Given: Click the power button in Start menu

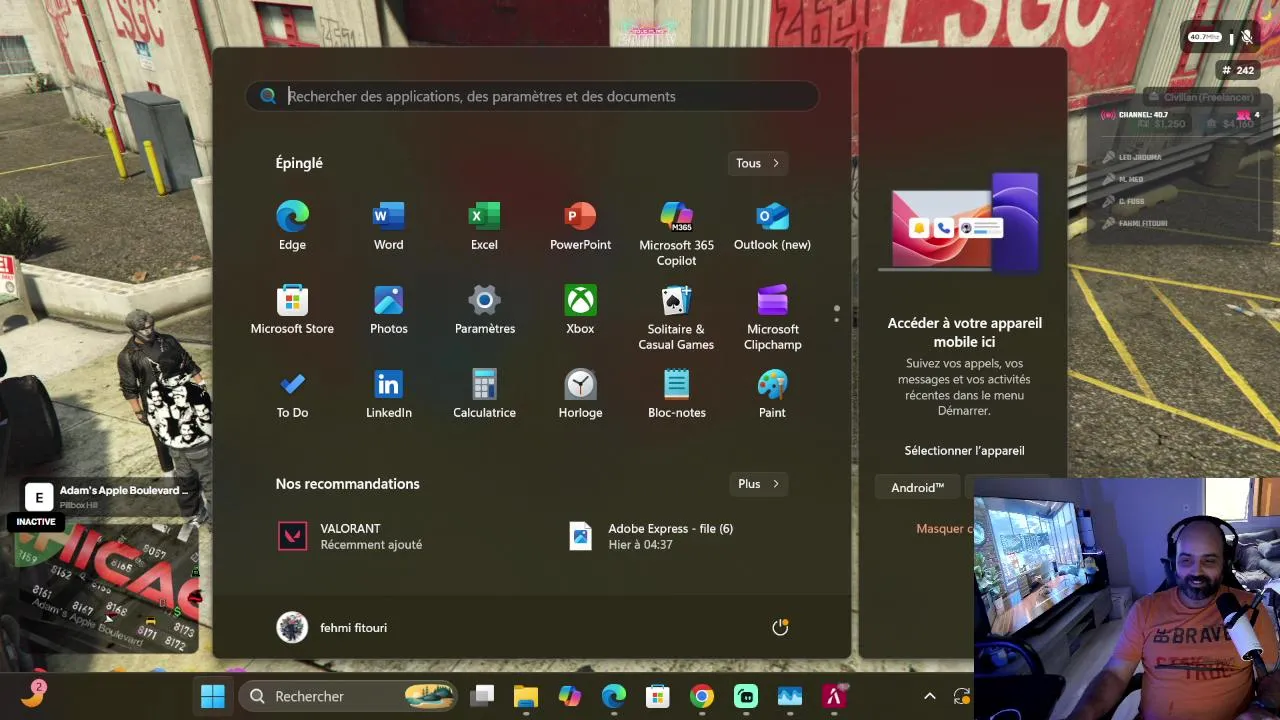Looking at the screenshot, I should 780,627.
